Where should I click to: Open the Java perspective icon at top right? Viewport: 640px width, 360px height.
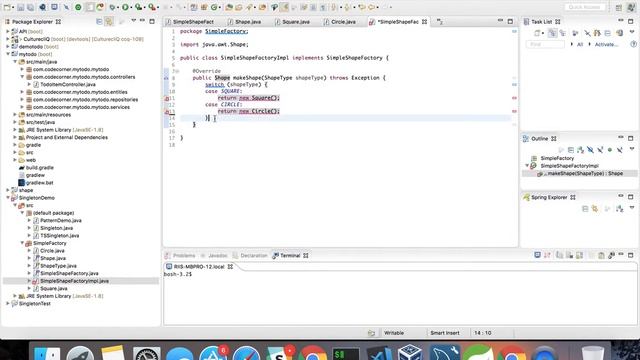[x=631, y=7]
